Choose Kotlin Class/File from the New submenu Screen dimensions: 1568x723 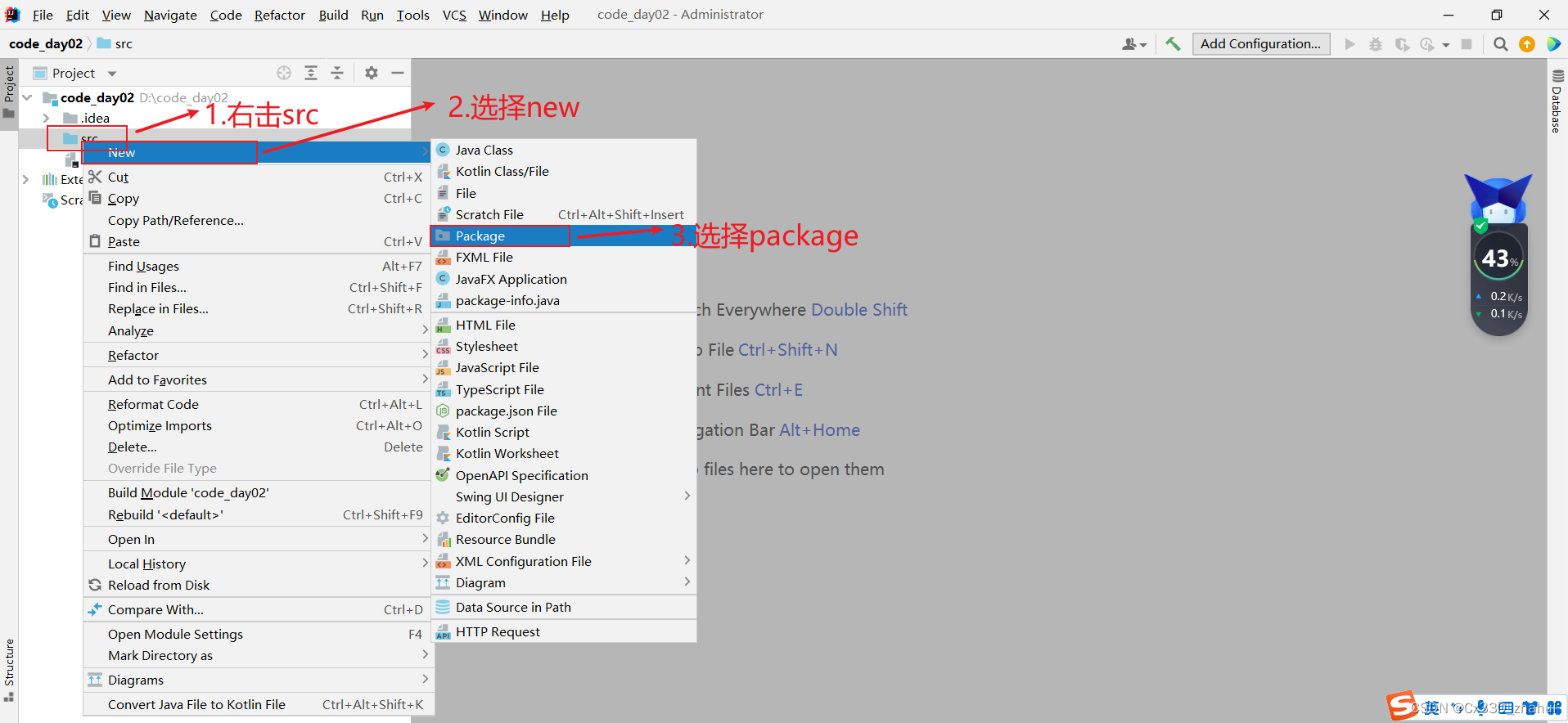[563, 171]
